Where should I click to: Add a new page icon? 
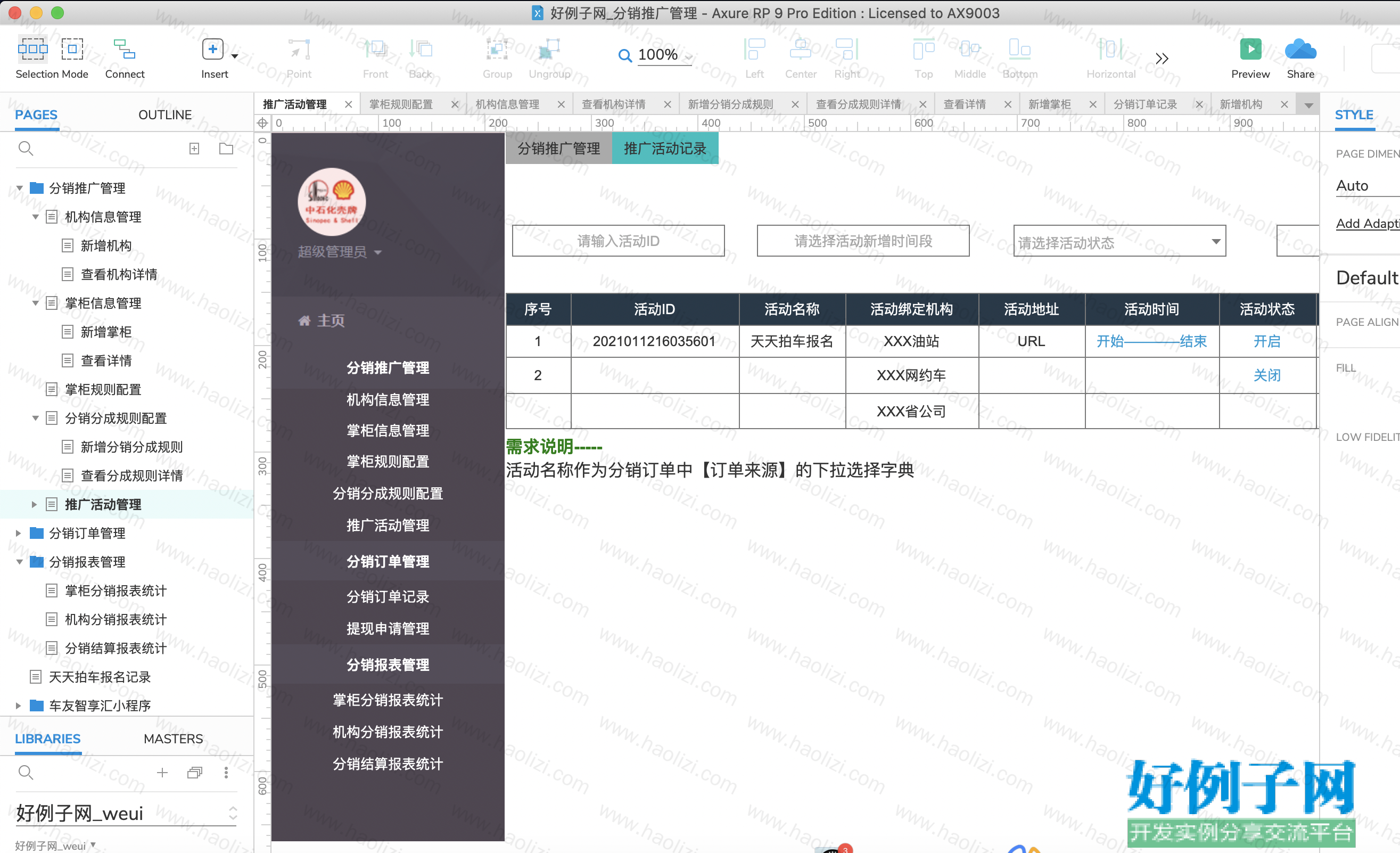pyautogui.click(x=194, y=149)
